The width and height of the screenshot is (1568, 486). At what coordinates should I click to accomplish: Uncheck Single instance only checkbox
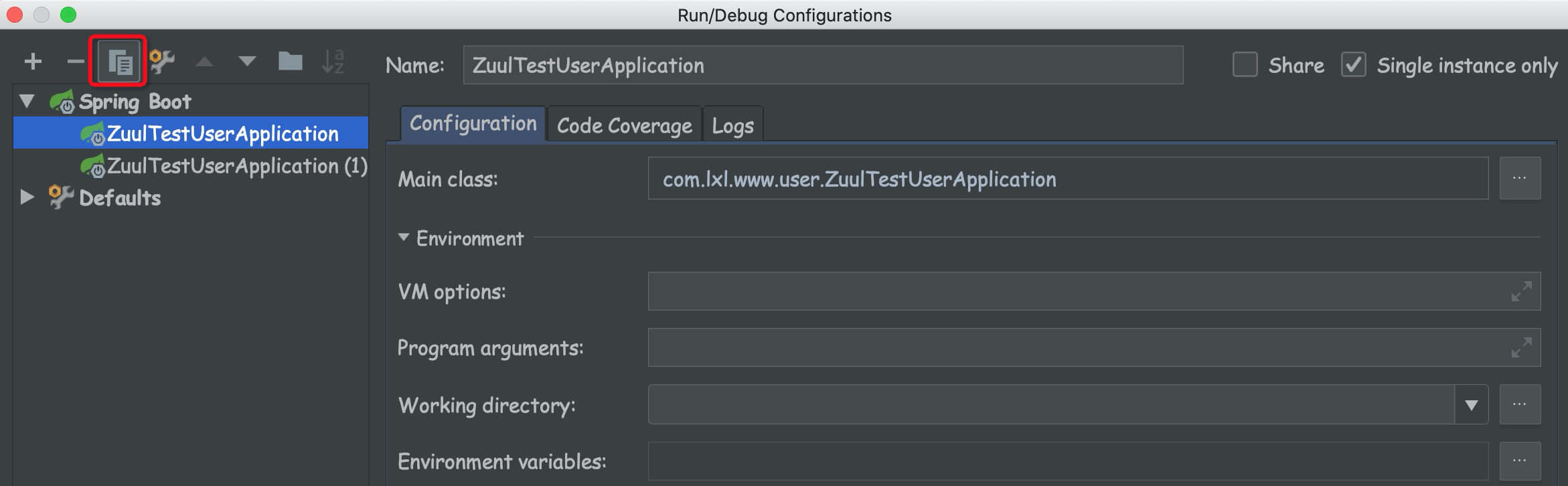coord(1353,65)
